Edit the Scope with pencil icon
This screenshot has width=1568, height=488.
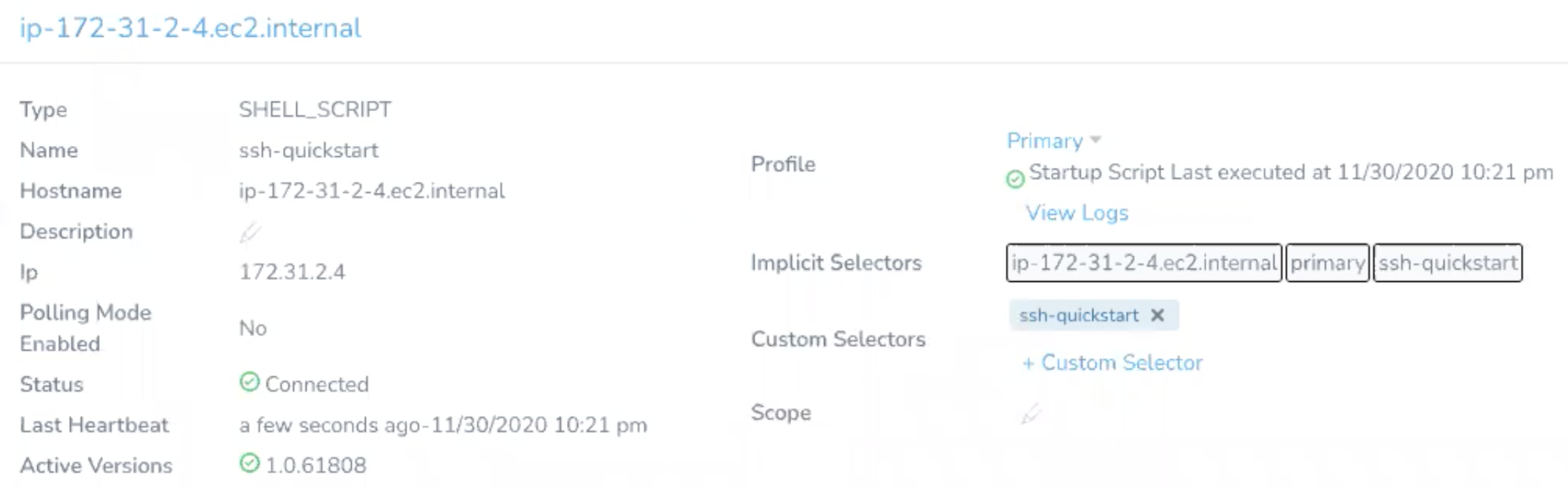(x=1031, y=413)
